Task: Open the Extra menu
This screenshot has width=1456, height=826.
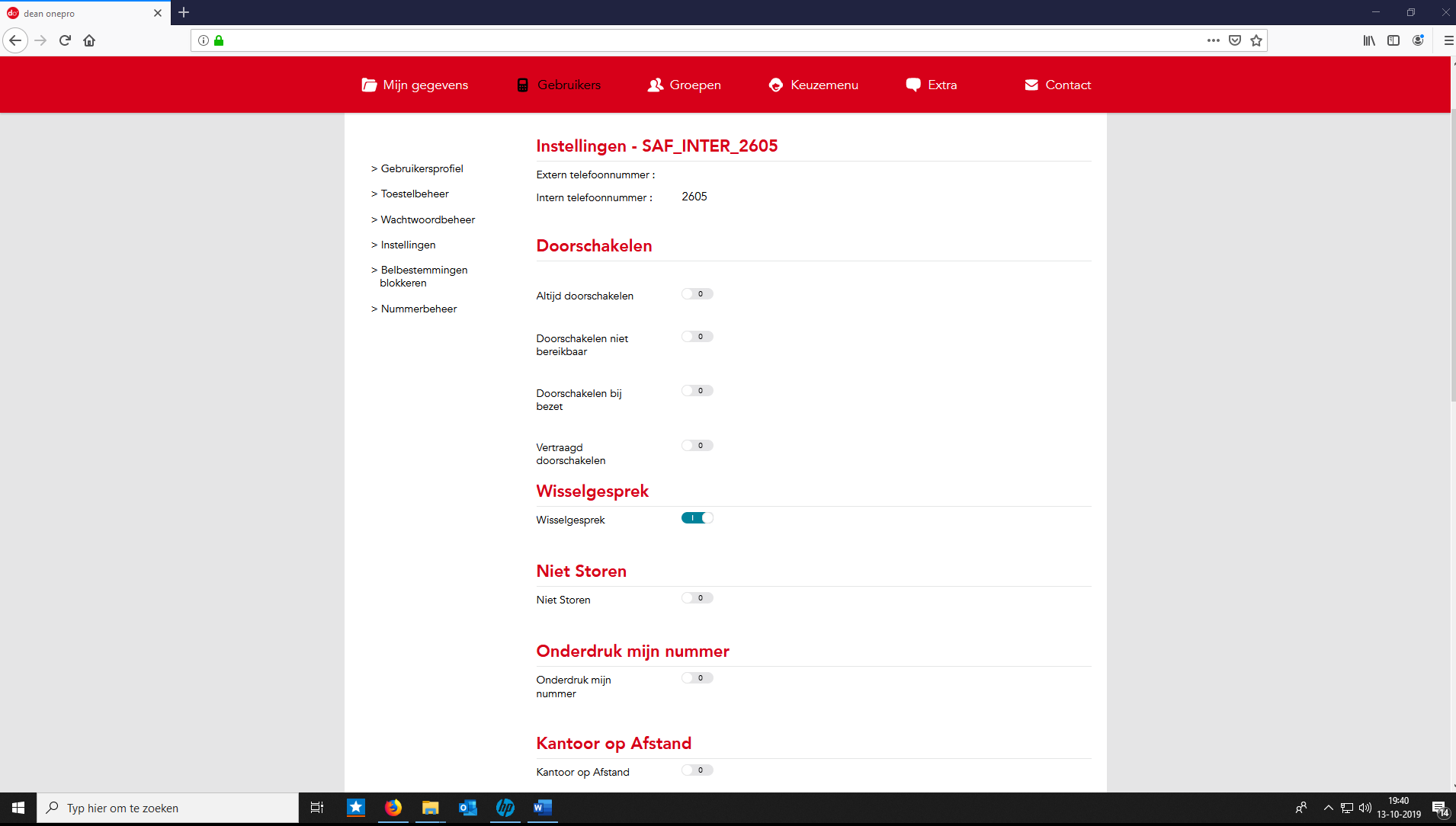Action: (942, 85)
